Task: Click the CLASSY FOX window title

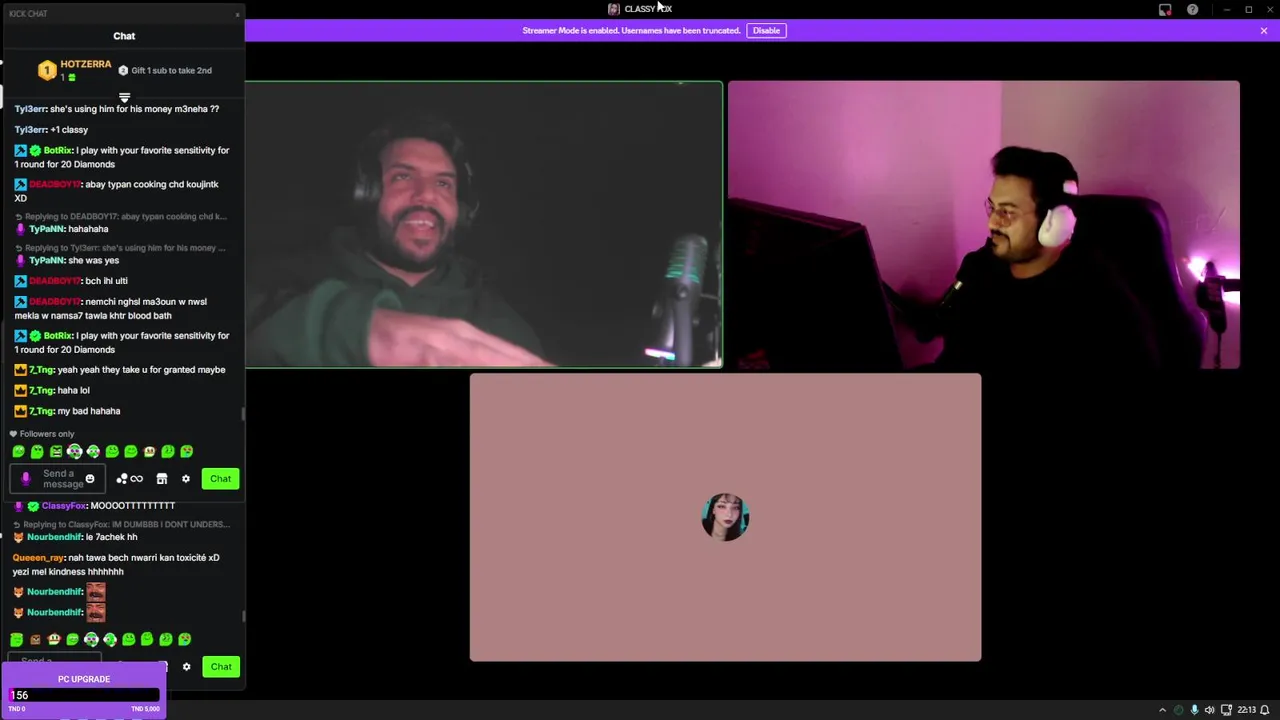Action: pos(648,9)
